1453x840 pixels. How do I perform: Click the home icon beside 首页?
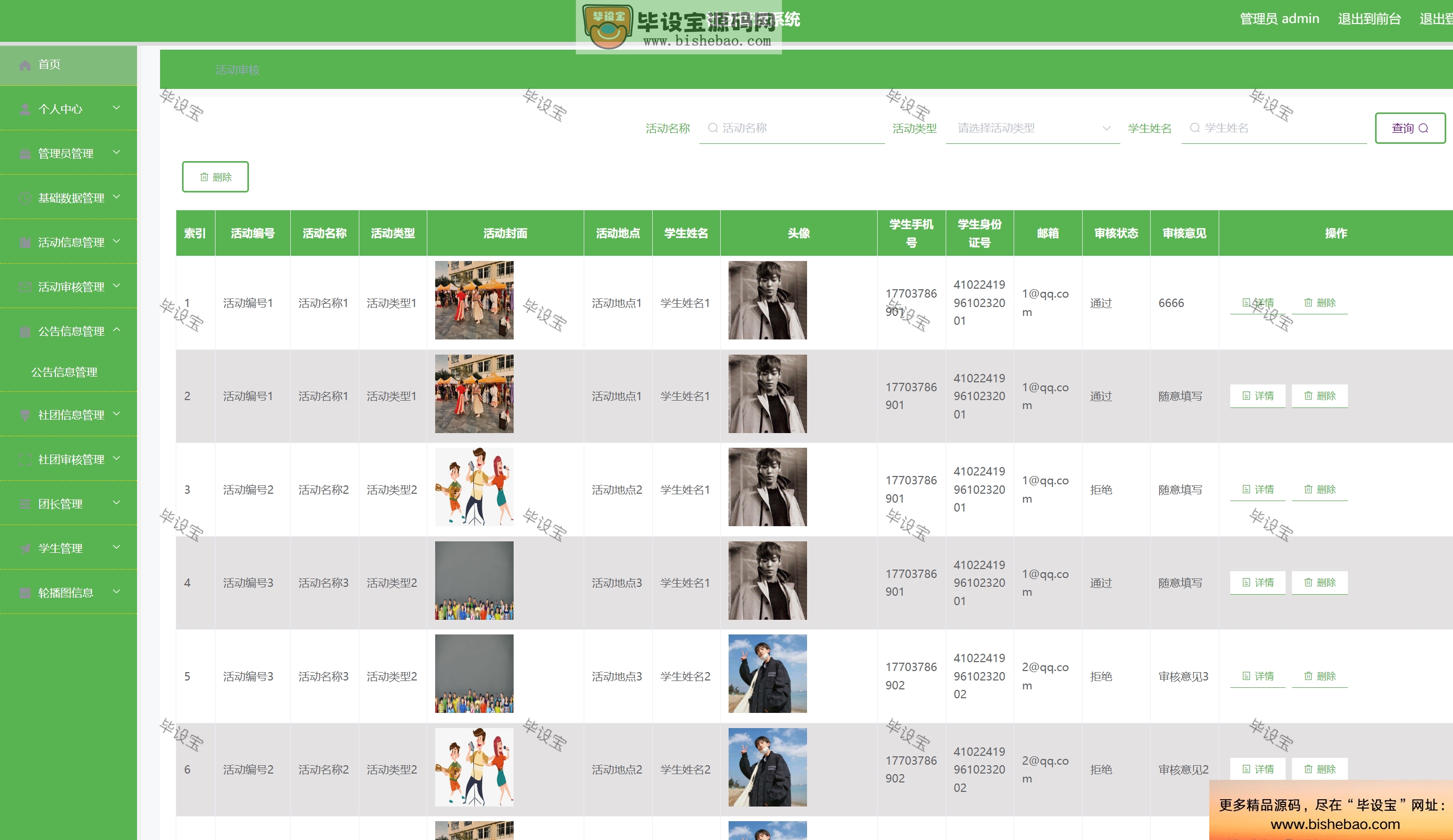[x=25, y=64]
